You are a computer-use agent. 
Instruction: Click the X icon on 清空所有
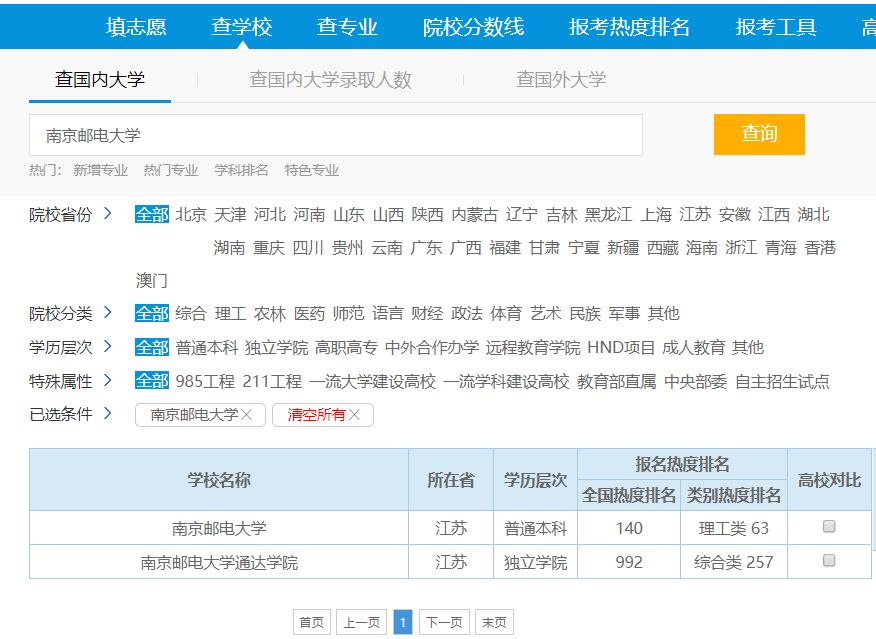tap(354, 415)
